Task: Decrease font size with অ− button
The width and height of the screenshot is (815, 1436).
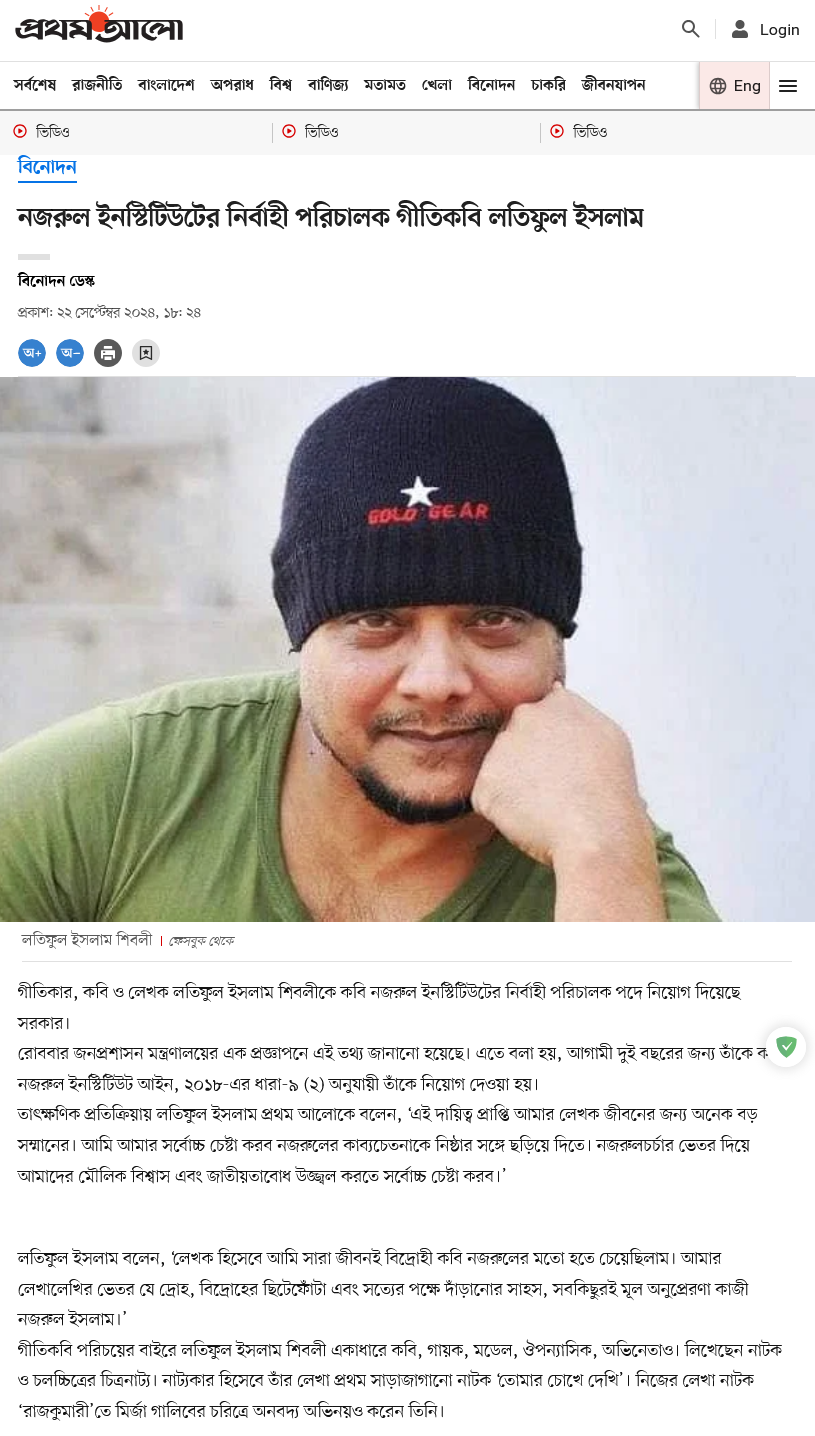Action: 70,353
